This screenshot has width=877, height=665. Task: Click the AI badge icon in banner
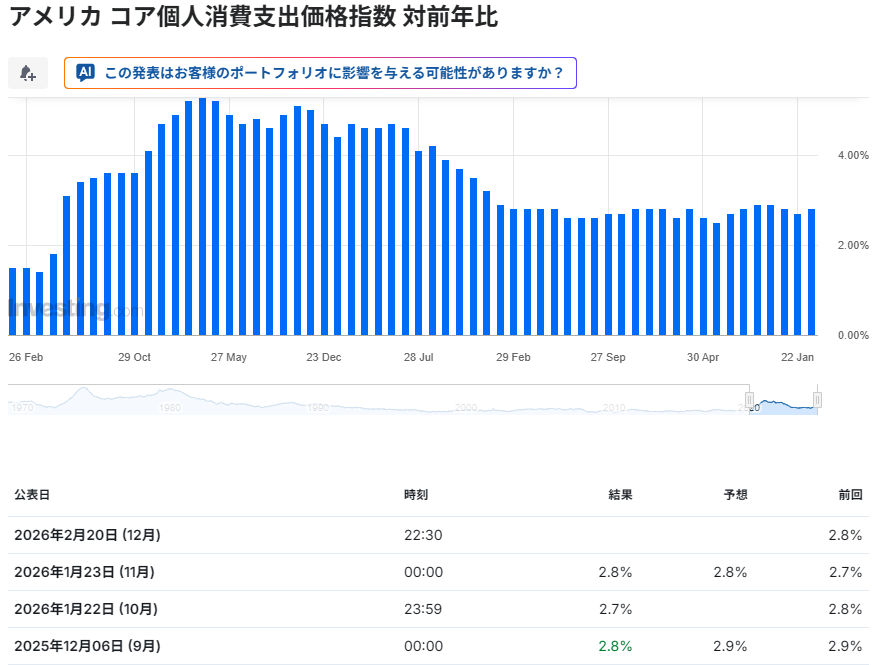pyautogui.click(x=85, y=73)
